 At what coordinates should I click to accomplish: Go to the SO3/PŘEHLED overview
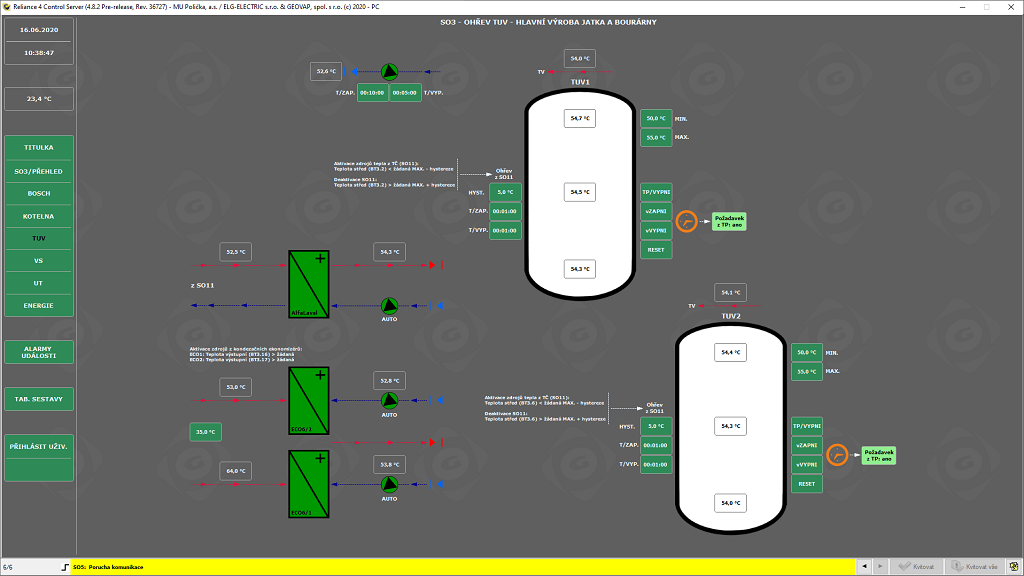coord(39,171)
